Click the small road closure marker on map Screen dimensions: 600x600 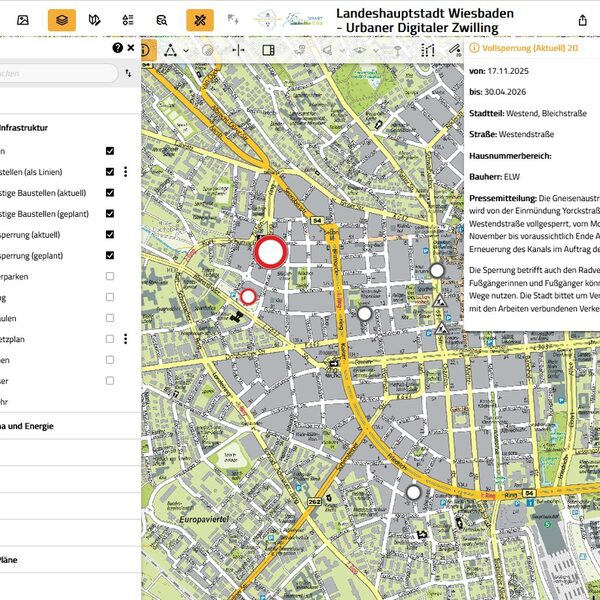[248, 295]
